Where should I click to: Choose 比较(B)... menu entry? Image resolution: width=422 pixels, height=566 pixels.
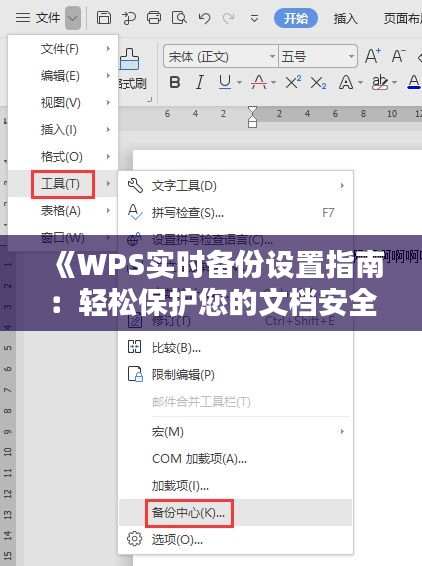coord(235,348)
